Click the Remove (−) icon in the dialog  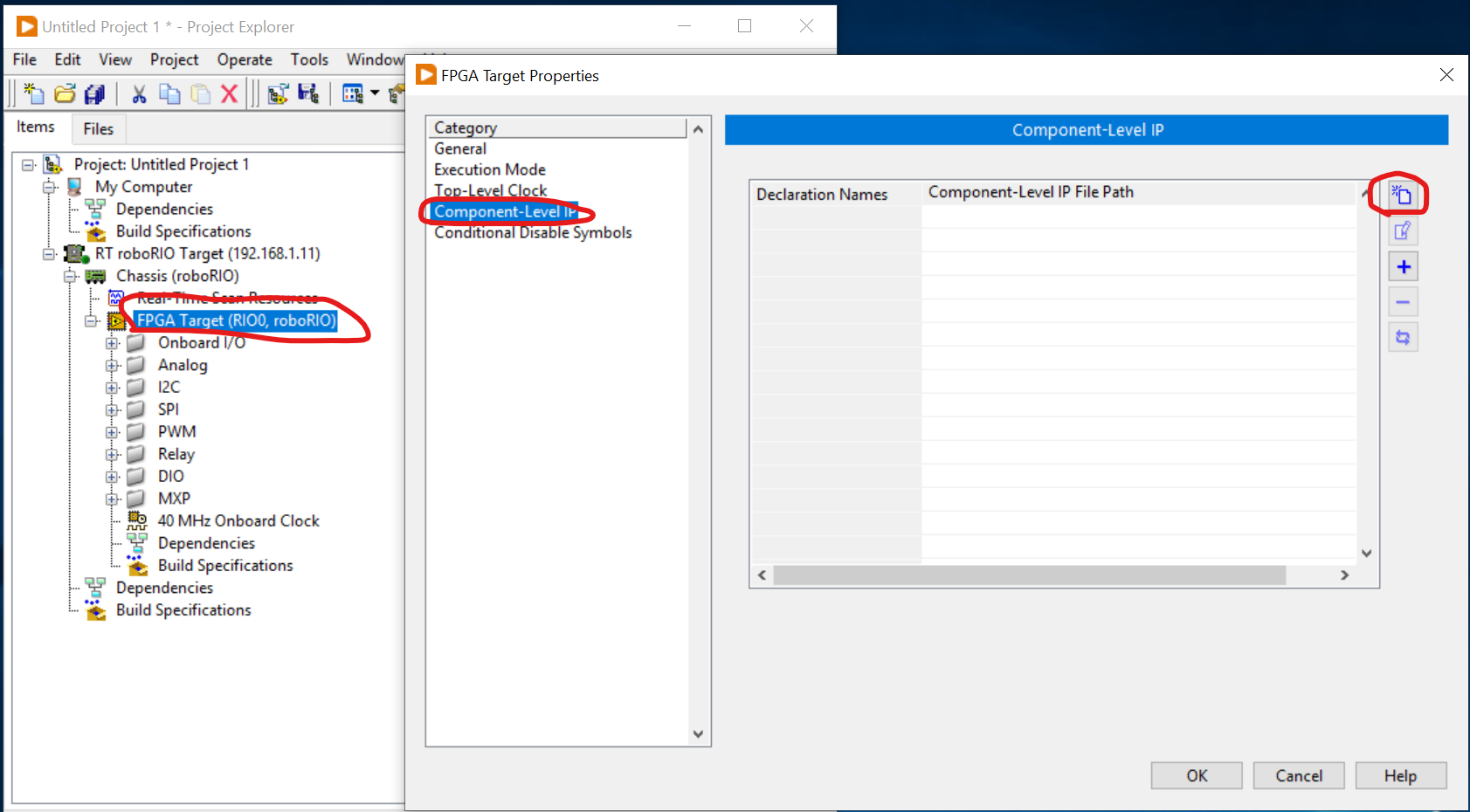pos(1403,301)
